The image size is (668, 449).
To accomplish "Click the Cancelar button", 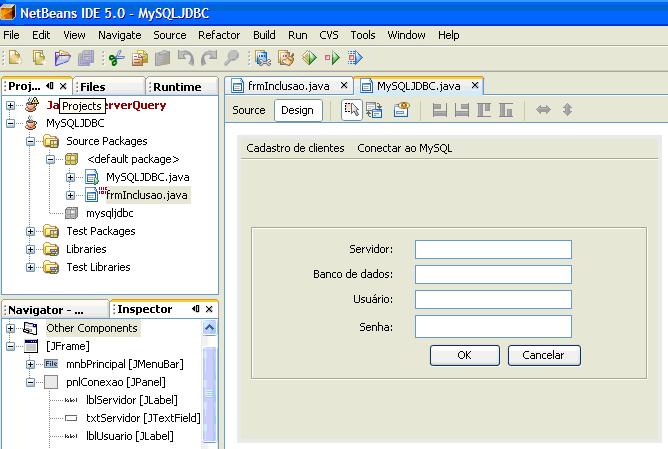I will point(543,355).
